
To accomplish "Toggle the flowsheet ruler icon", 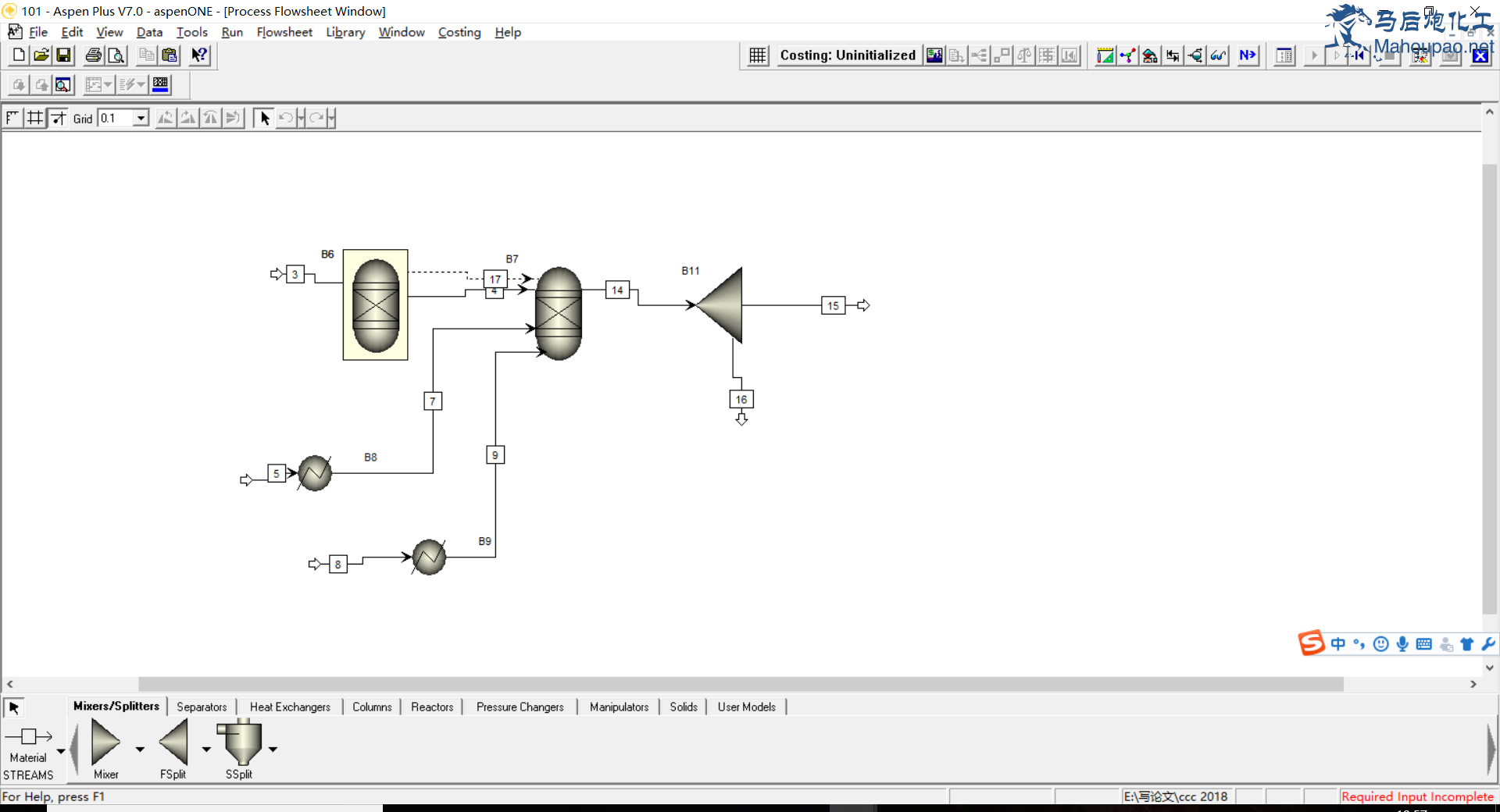I will coord(12,118).
